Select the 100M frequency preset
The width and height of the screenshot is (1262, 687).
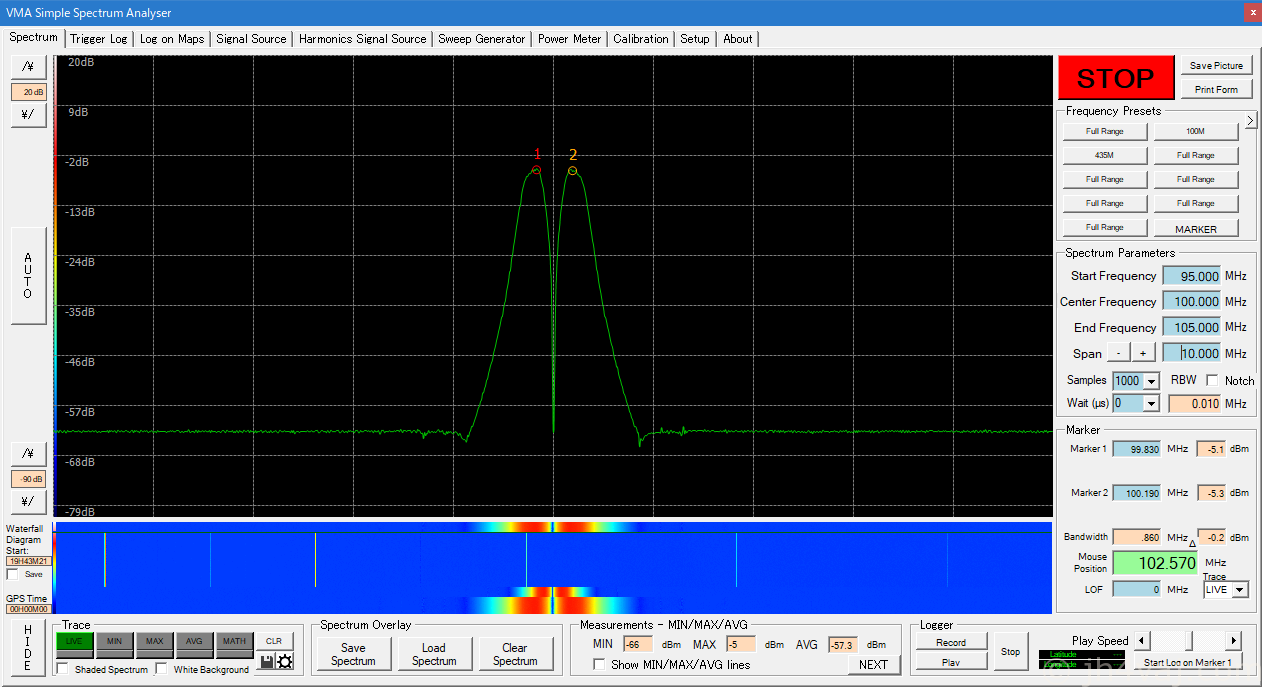pos(1196,131)
